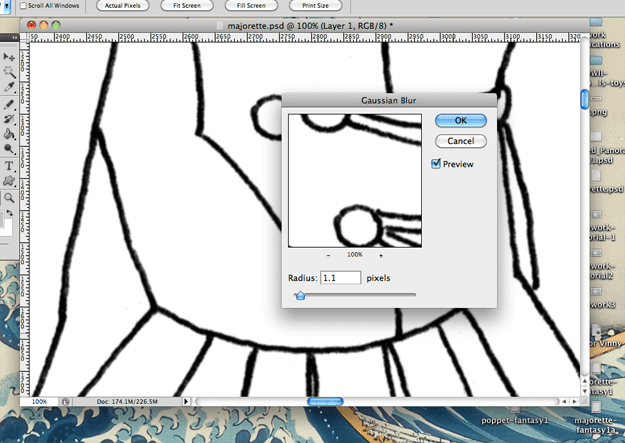Click the status bar preview icon
The width and height of the screenshot is (625, 443).
[x=66, y=402]
